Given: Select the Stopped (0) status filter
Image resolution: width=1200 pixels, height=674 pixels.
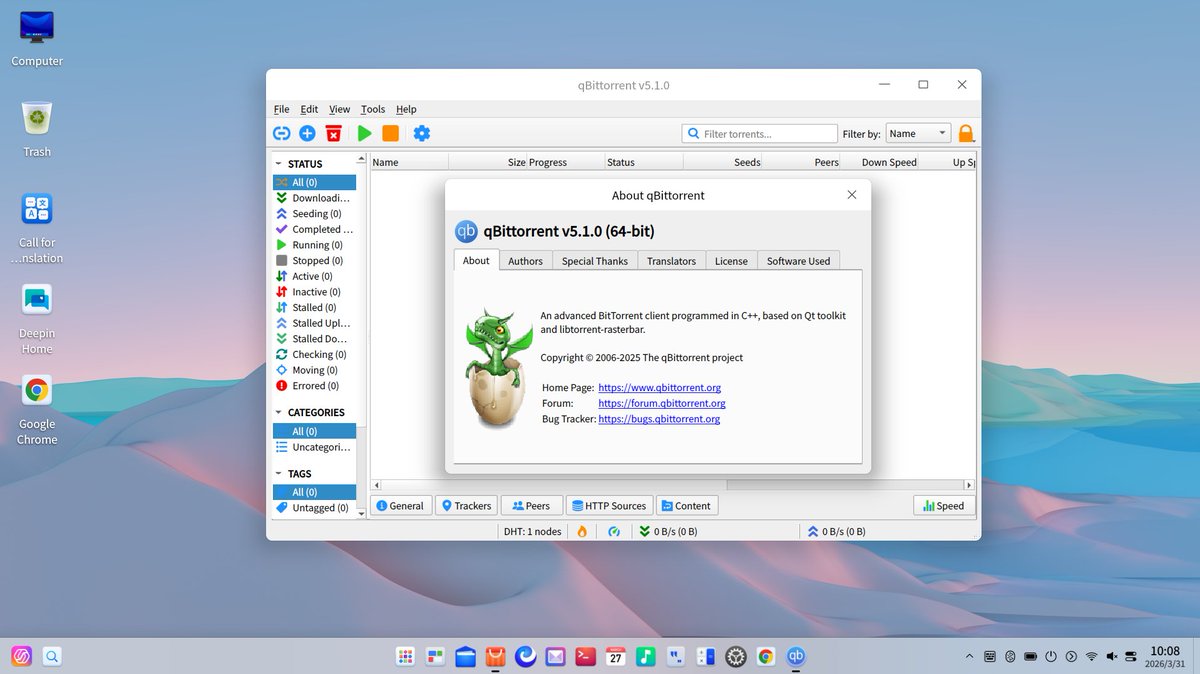Looking at the screenshot, I should 314,261.
